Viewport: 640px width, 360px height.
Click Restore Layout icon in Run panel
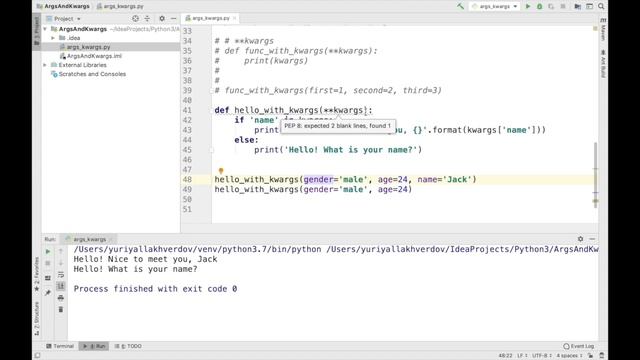pos(48,278)
